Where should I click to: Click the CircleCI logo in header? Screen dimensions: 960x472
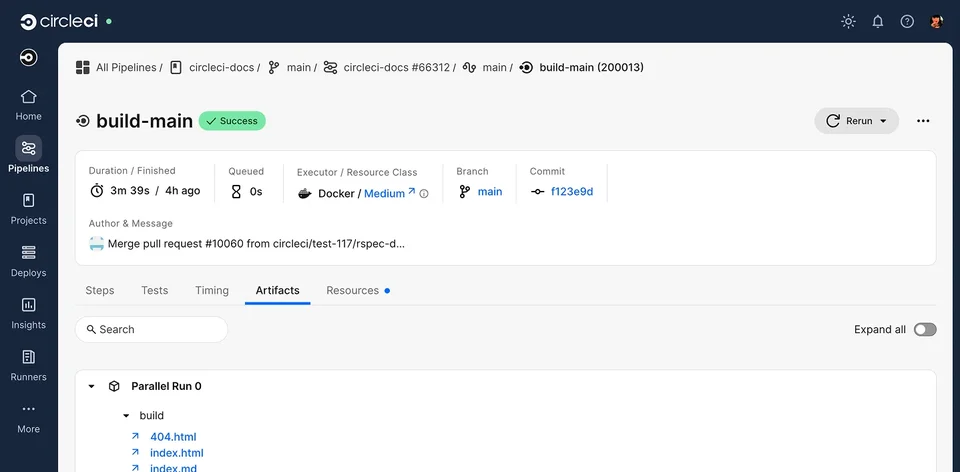tap(59, 21)
